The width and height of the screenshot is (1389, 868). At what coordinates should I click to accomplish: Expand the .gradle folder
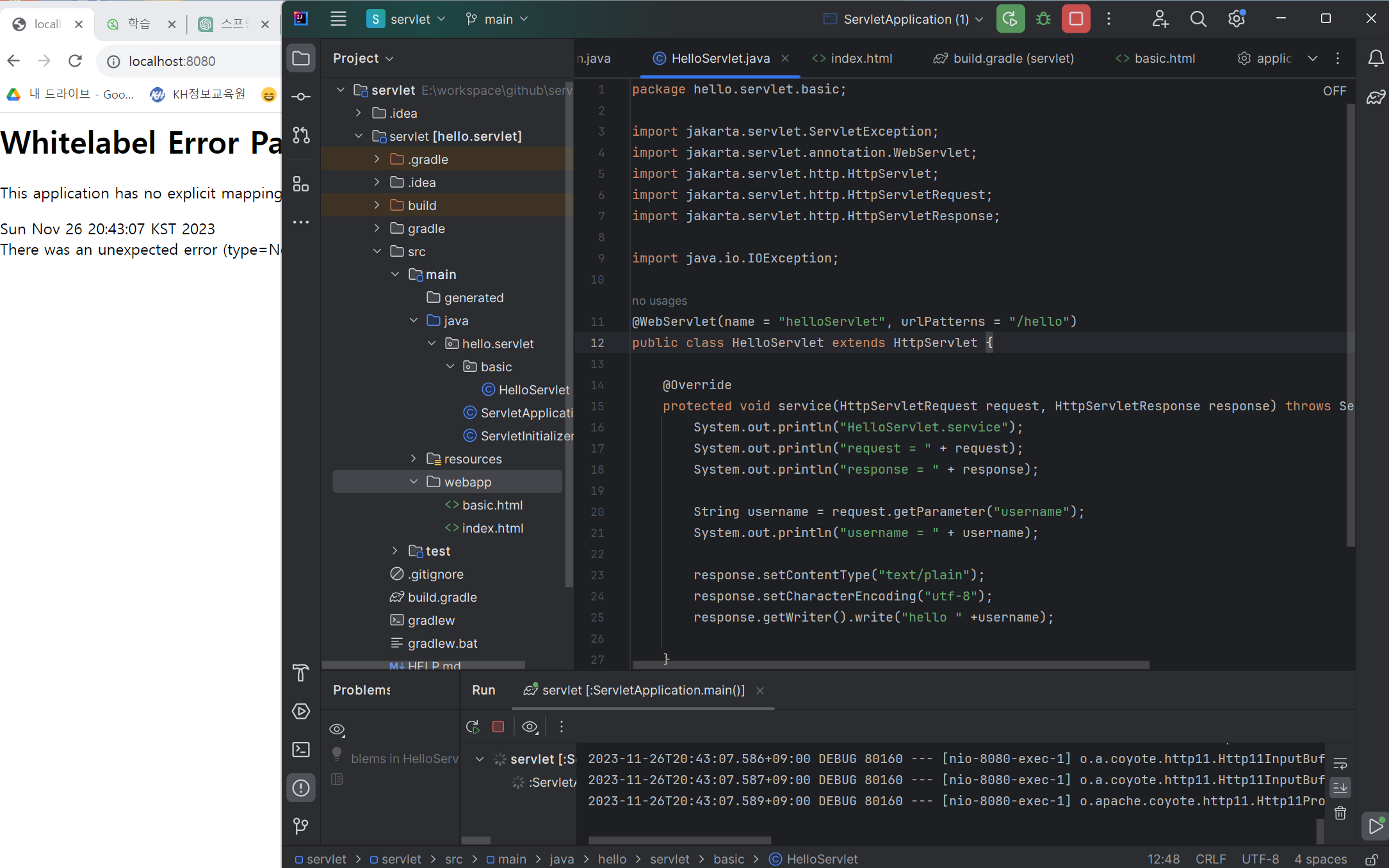[x=377, y=159]
